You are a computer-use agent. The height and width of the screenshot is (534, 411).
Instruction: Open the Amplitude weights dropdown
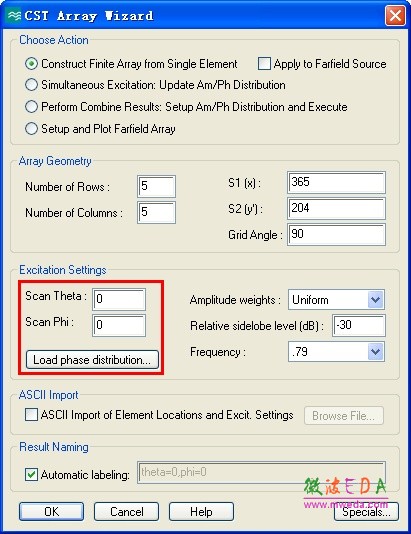tap(376, 300)
